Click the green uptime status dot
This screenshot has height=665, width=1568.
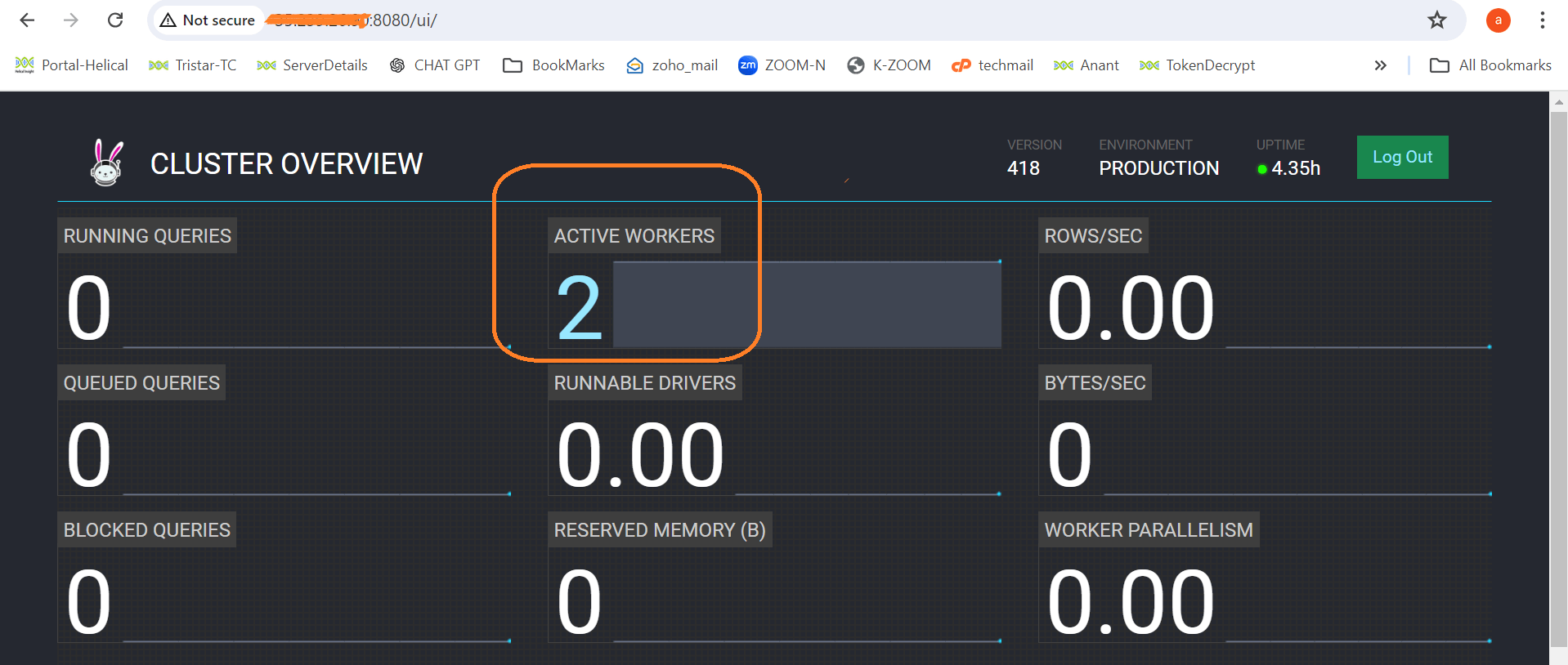click(x=1262, y=169)
